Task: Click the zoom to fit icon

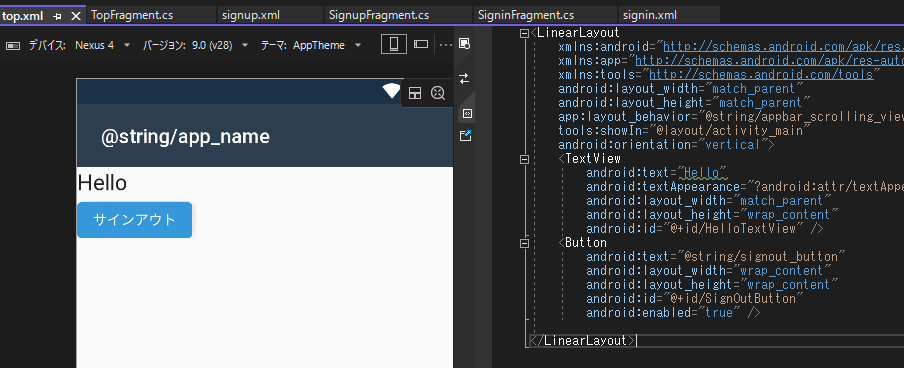Action: click(x=438, y=93)
